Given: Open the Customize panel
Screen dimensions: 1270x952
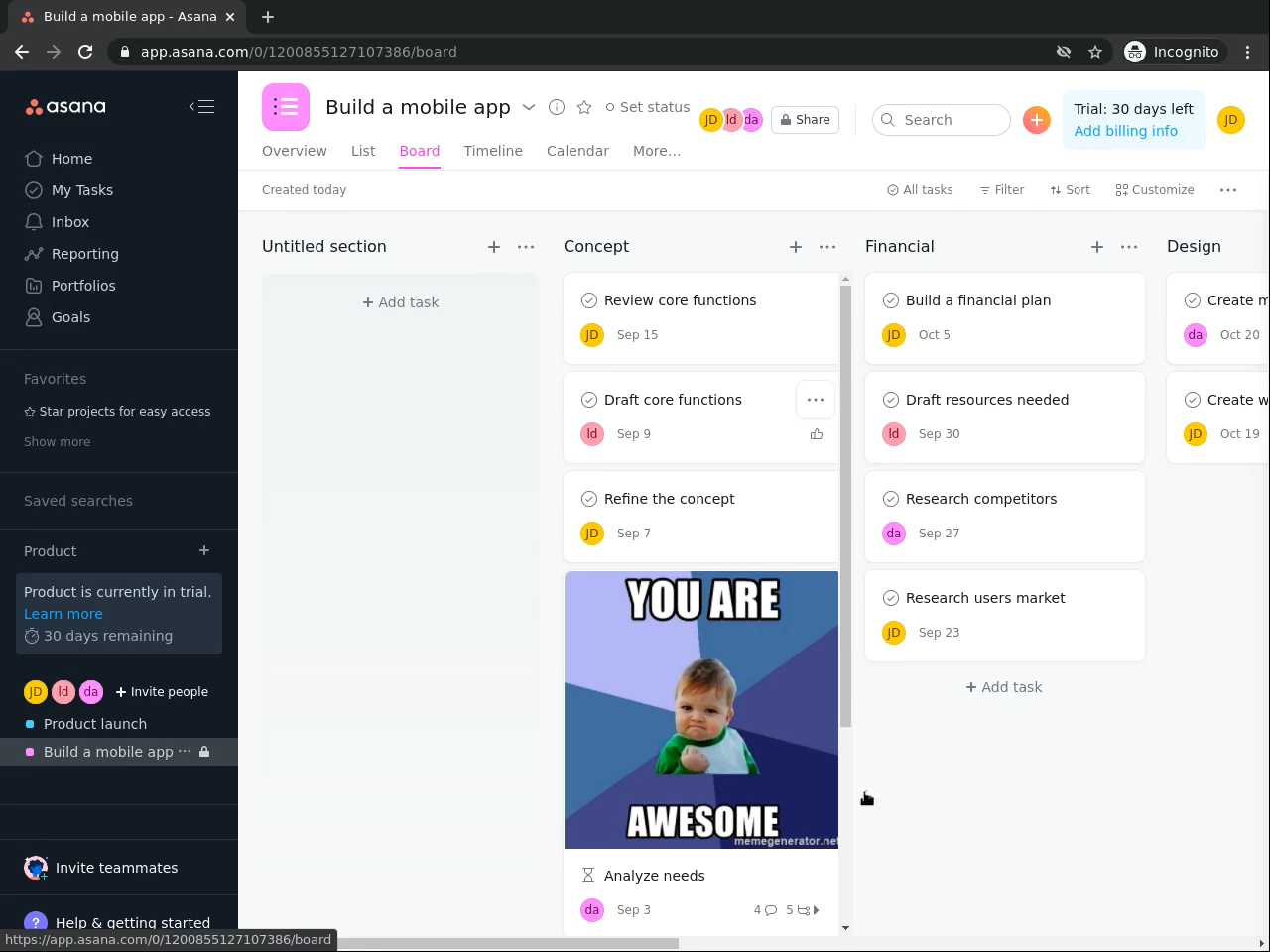Looking at the screenshot, I should [1155, 190].
